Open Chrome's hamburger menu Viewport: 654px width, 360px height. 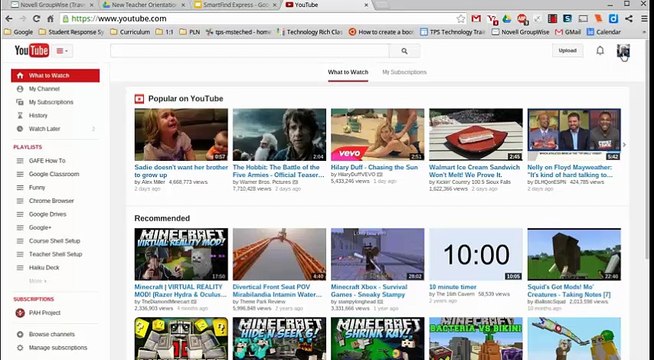tap(644, 19)
